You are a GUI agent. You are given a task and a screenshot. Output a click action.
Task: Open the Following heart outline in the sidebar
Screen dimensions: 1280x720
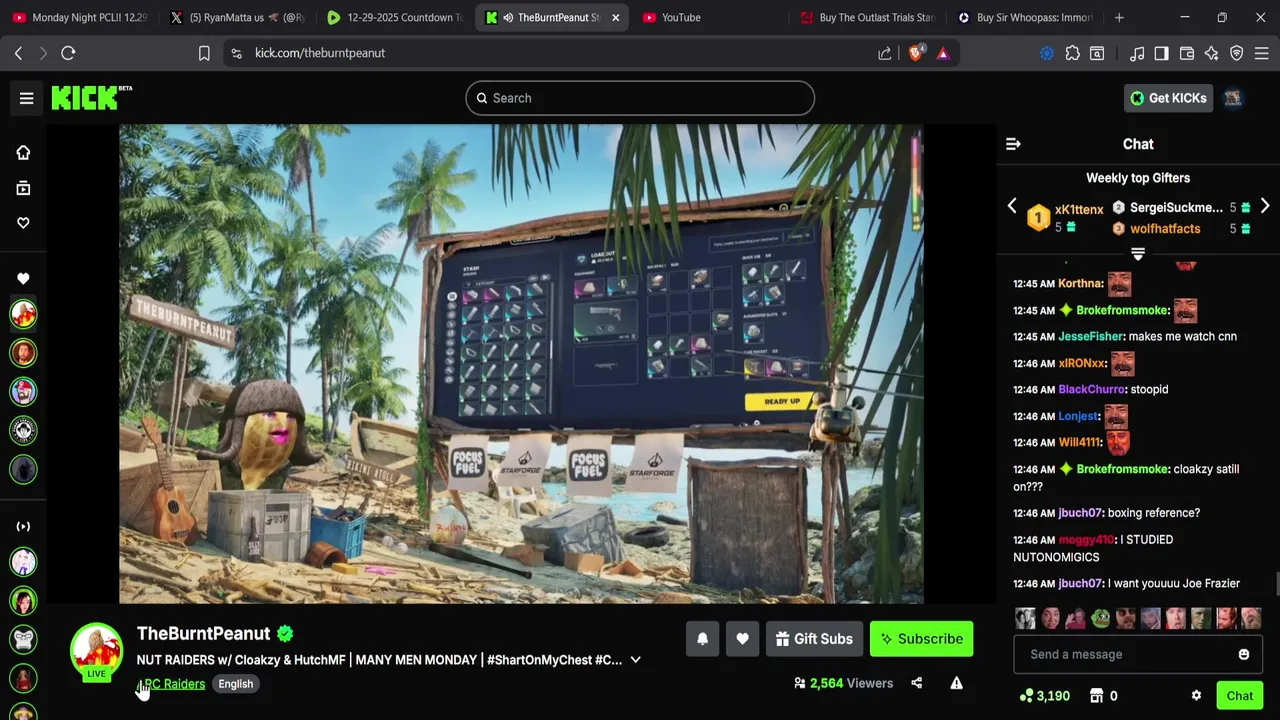pos(23,223)
